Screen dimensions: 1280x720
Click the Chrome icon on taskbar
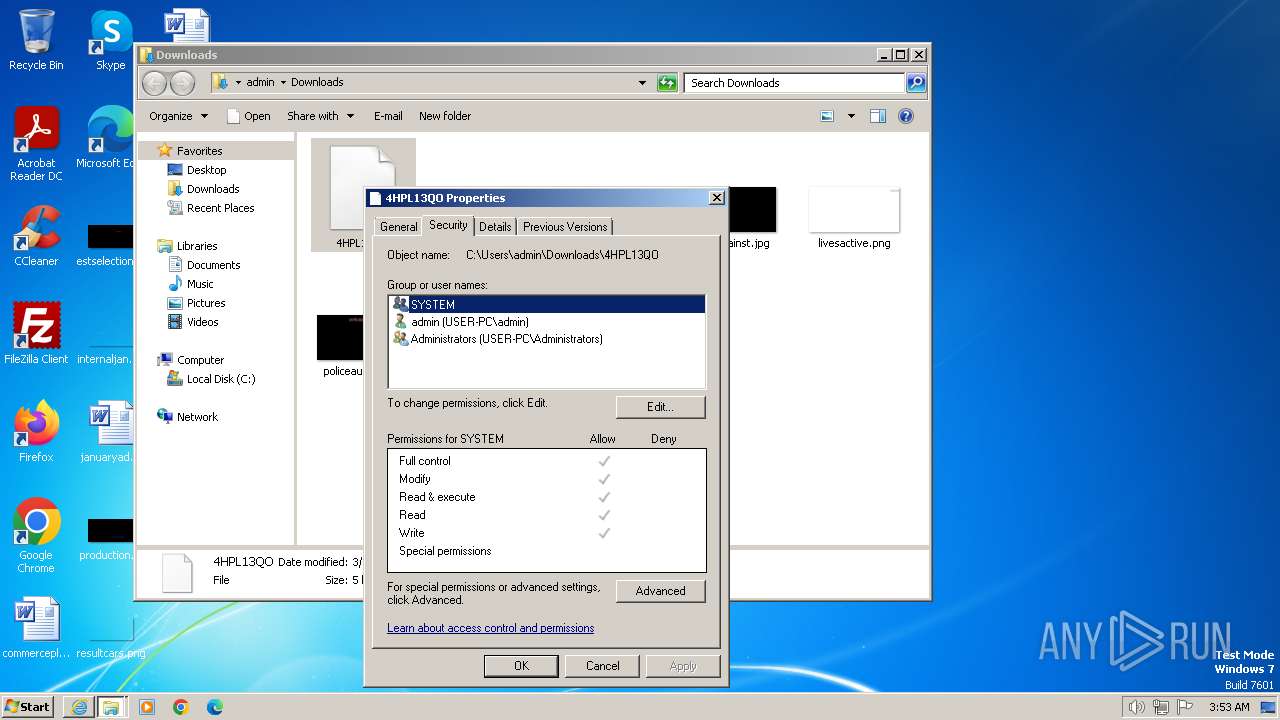point(181,707)
